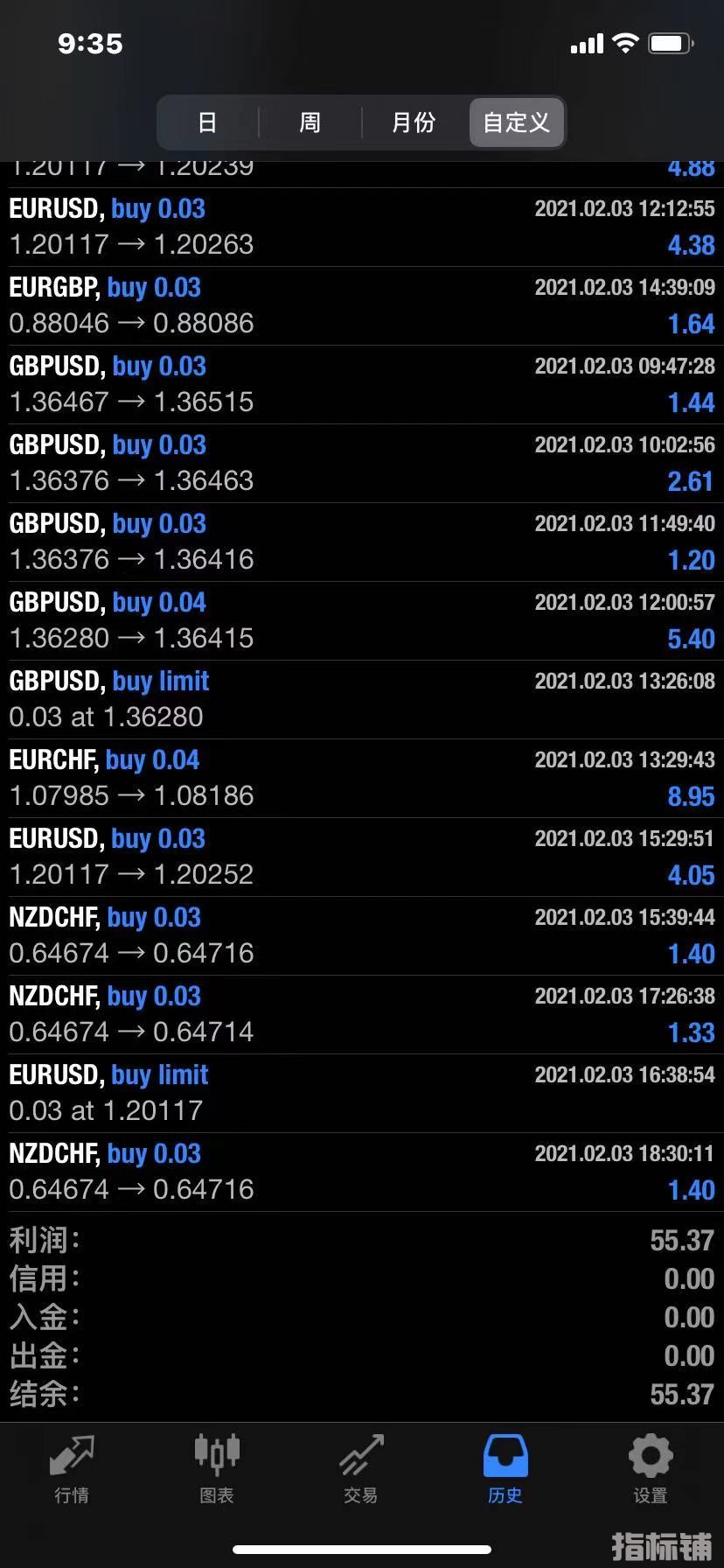724x1568 pixels.
Task: Open the EURCHF buy 0.04 trade
Action: point(362,778)
